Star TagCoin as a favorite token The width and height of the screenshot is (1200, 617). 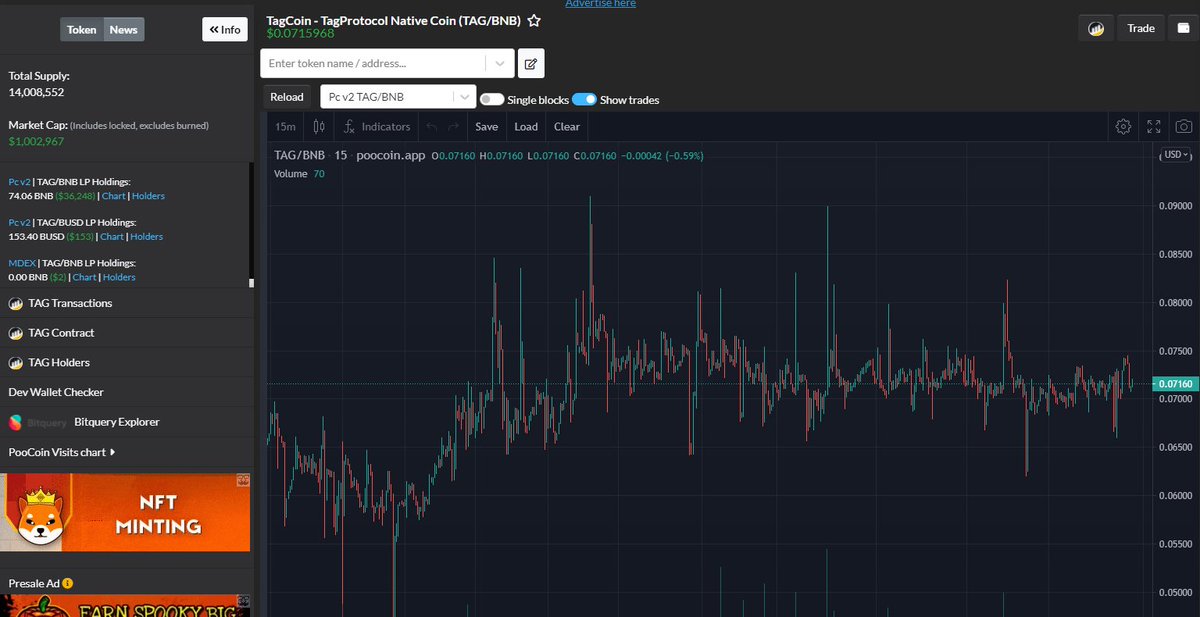pyautogui.click(x=534, y=21)
